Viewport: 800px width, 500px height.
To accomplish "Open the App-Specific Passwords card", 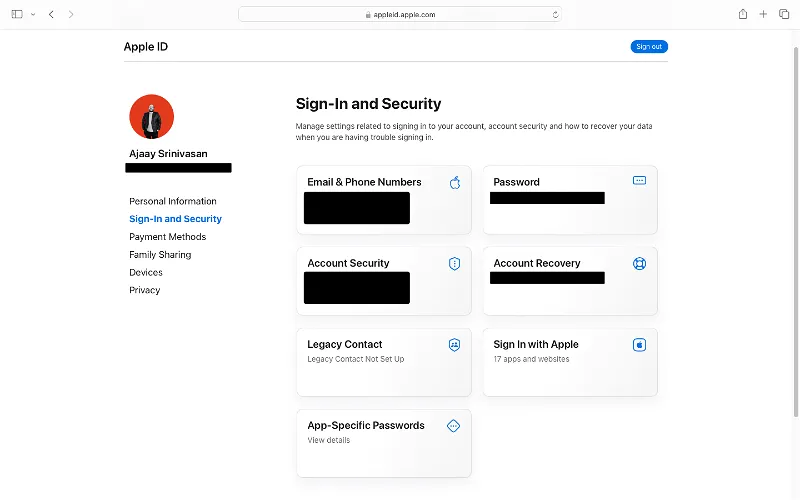I will coord(384,443).
